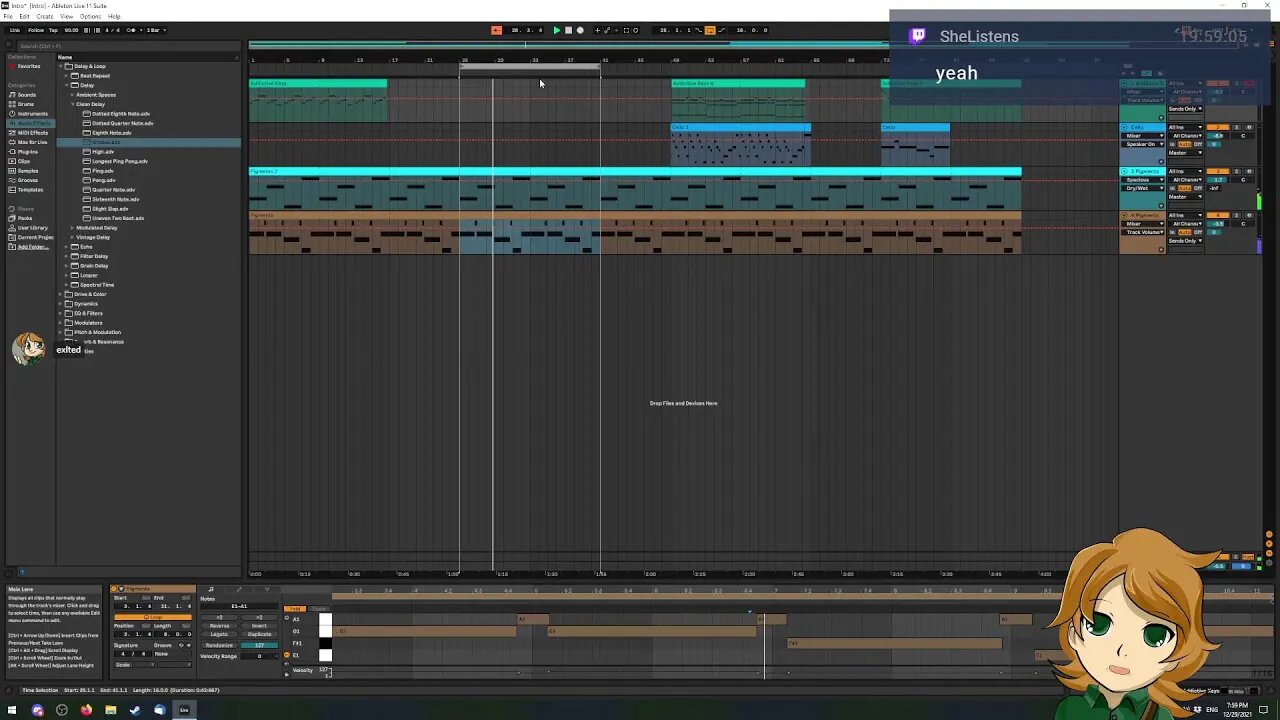
Task: Click the Windows Start button
Action: click(x=12, y=710)
